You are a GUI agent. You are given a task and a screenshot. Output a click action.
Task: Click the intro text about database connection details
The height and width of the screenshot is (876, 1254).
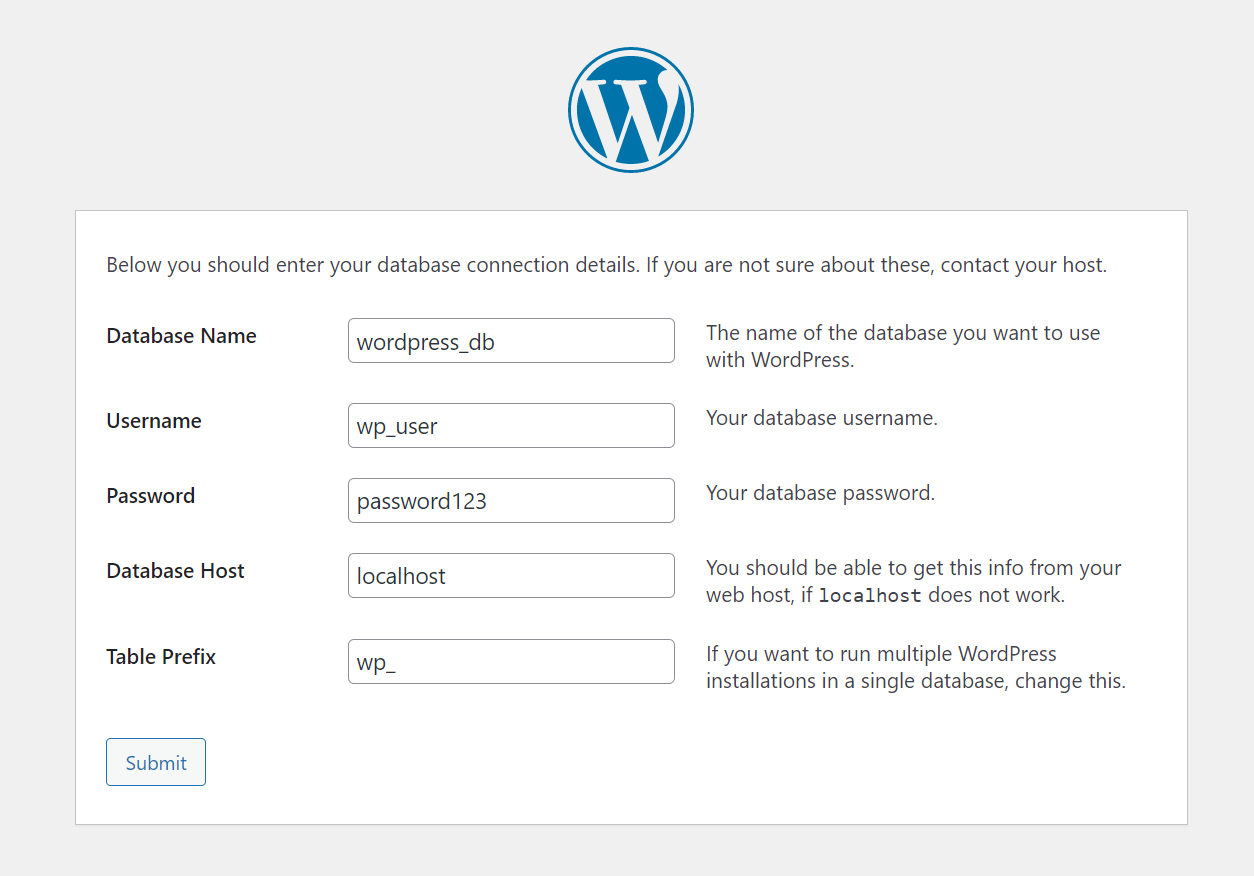click(x=607, y=266)
